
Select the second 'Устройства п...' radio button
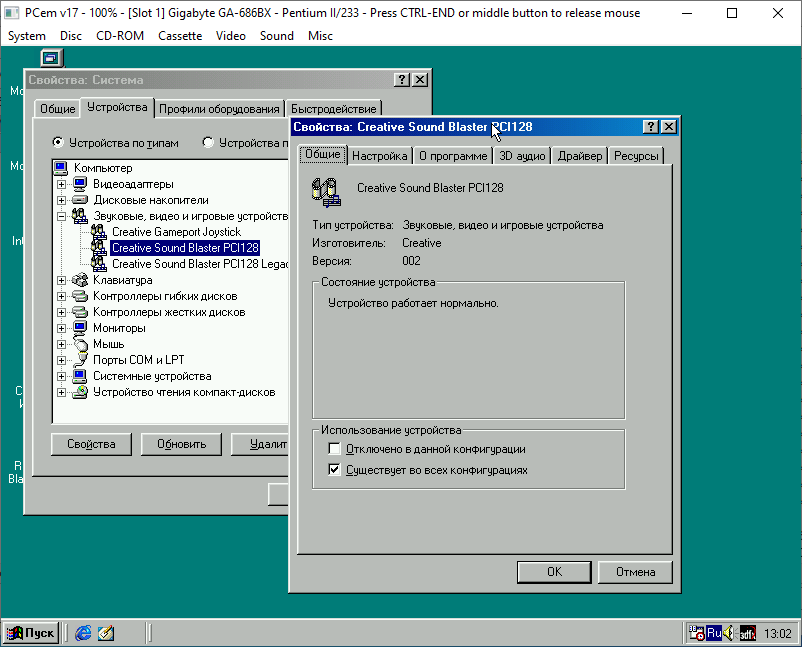click(x=208, y=142)
